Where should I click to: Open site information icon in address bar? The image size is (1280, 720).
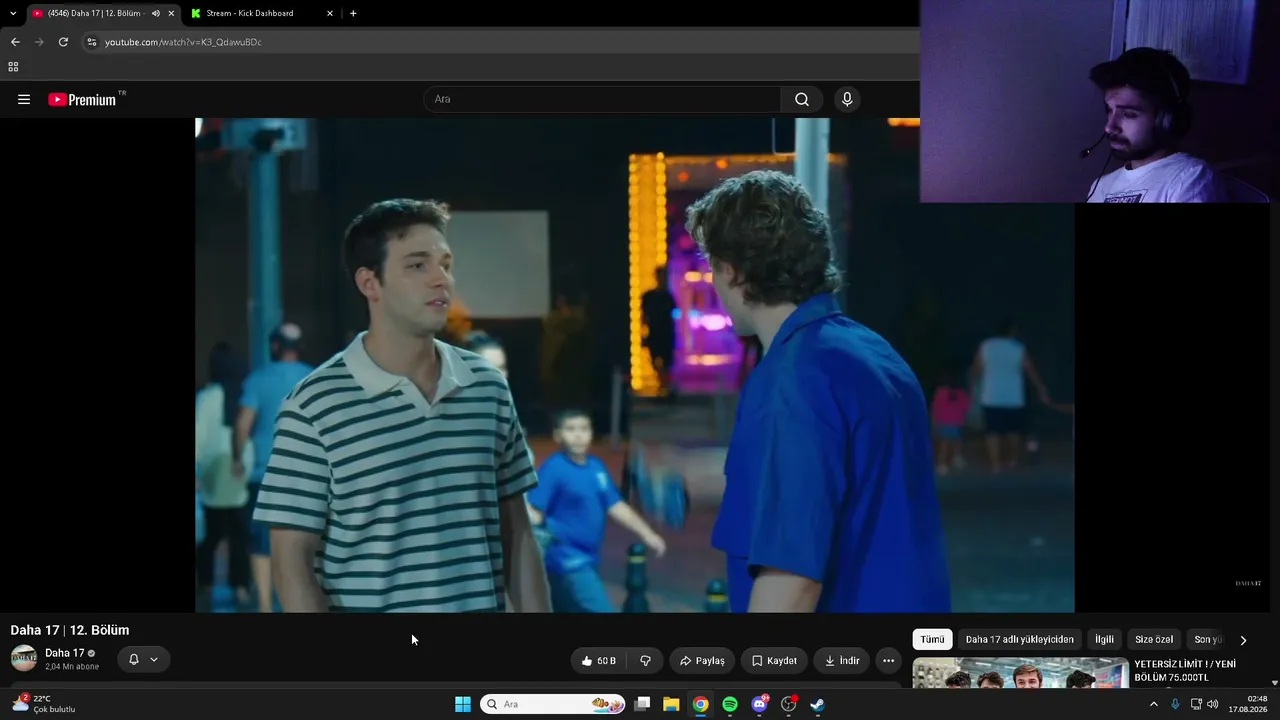[91, 42]
